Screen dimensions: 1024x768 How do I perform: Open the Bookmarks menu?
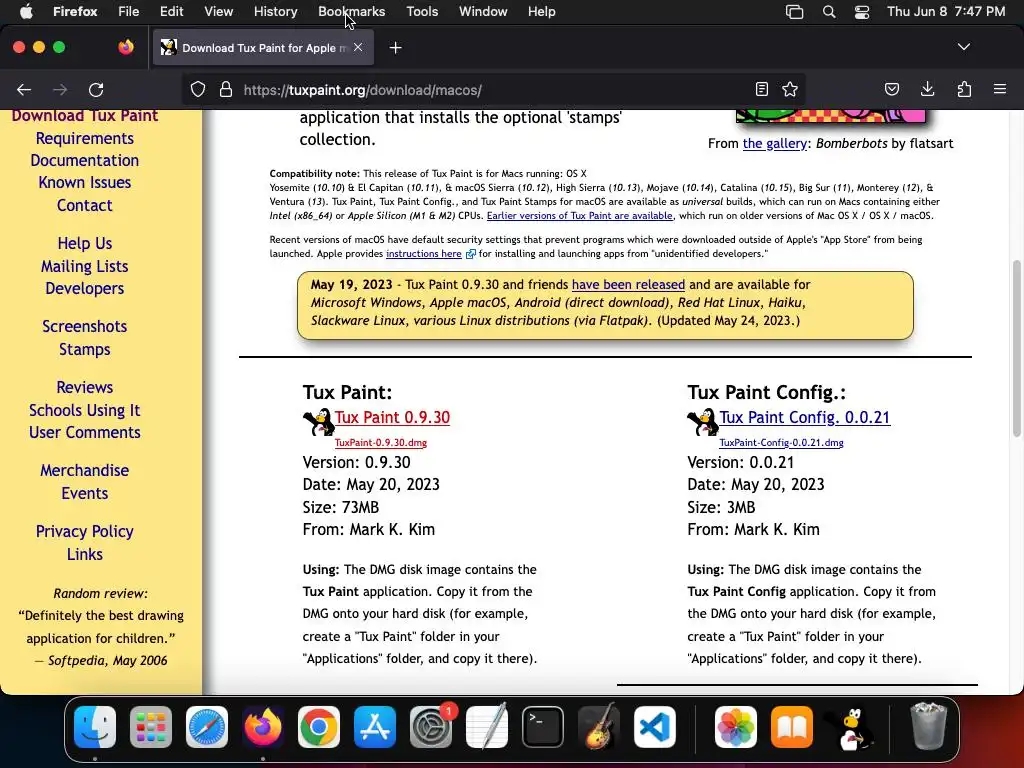[351, 11]
